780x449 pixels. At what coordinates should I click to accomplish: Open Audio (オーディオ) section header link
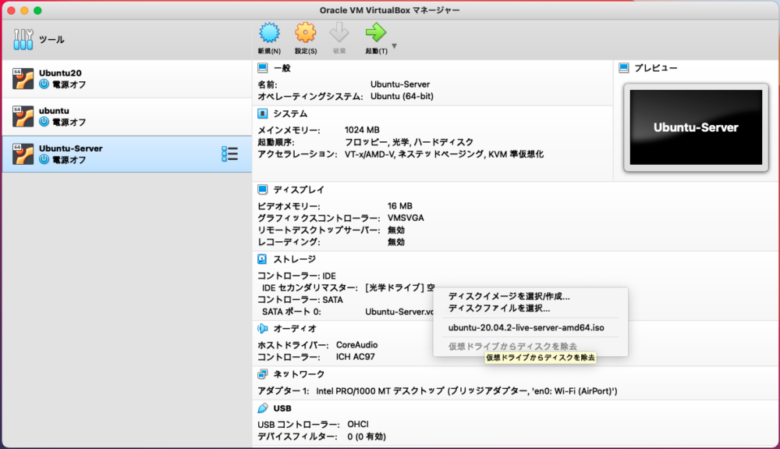tap(295, 329)
